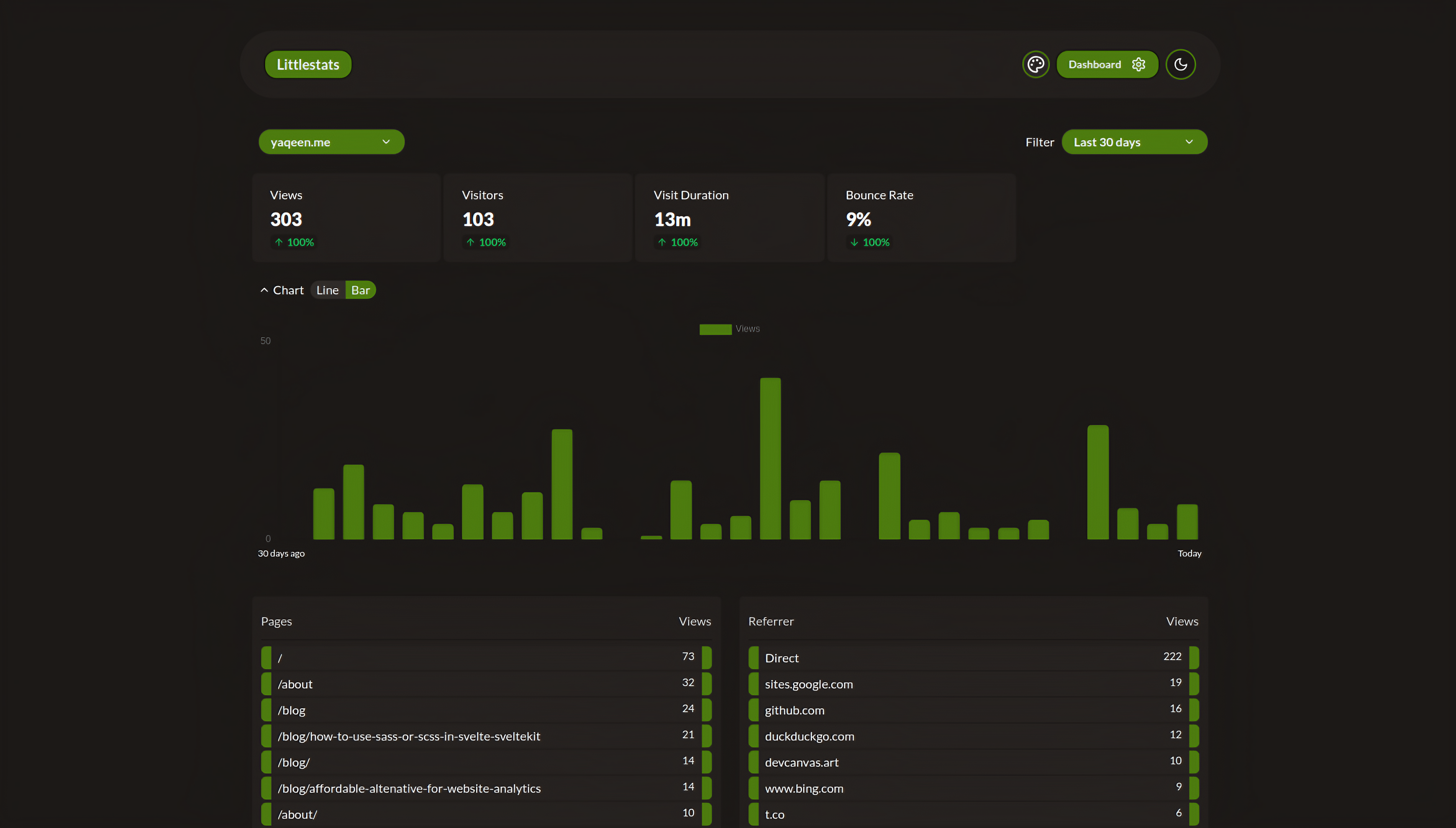Screen dimensions: 1456x828
Task: Click the 't.co' referrer row
Action: (974, 814)
